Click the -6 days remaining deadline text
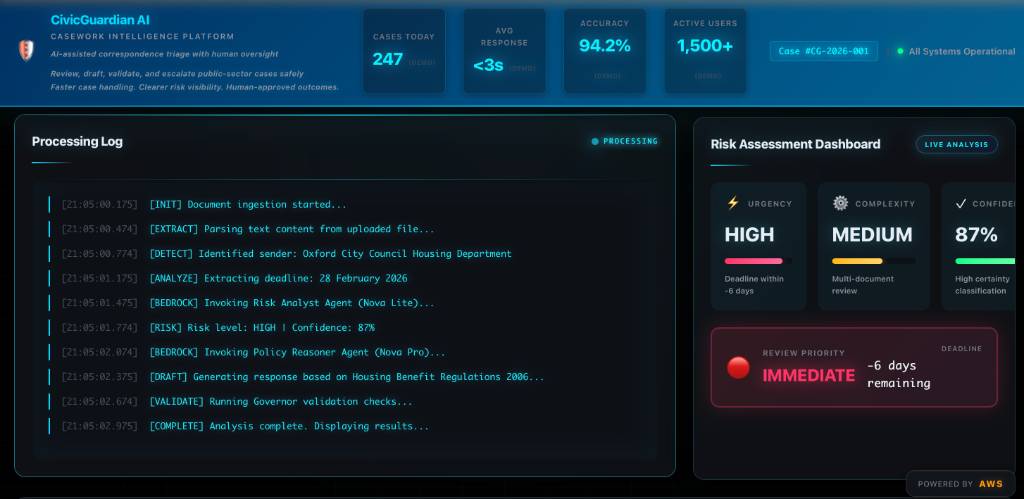Screen dimensions: 1024x499 899,374
